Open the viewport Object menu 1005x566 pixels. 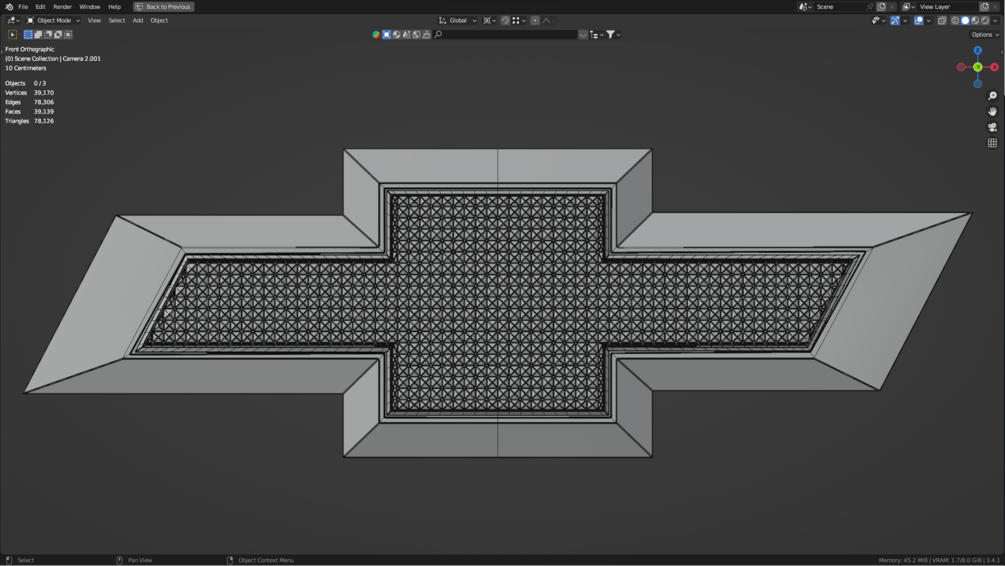(x=159, y=21)
